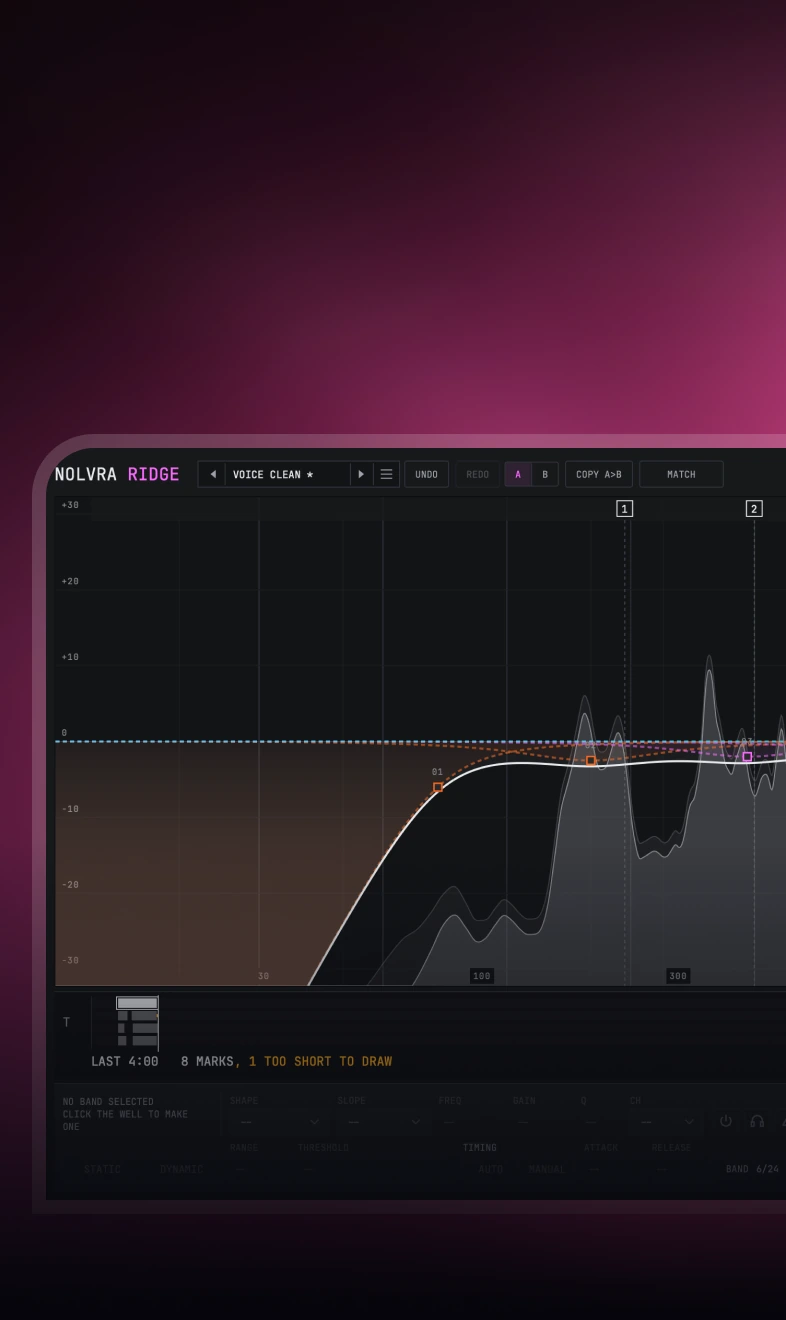
Task: Click marker 2 at top of graph
Action: [754, 509]
